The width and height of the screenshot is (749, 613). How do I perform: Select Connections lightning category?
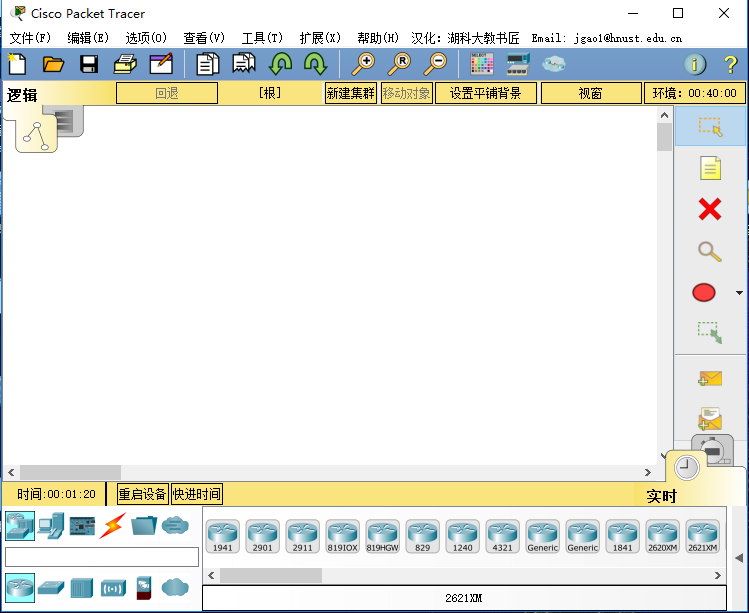point(113,526)
